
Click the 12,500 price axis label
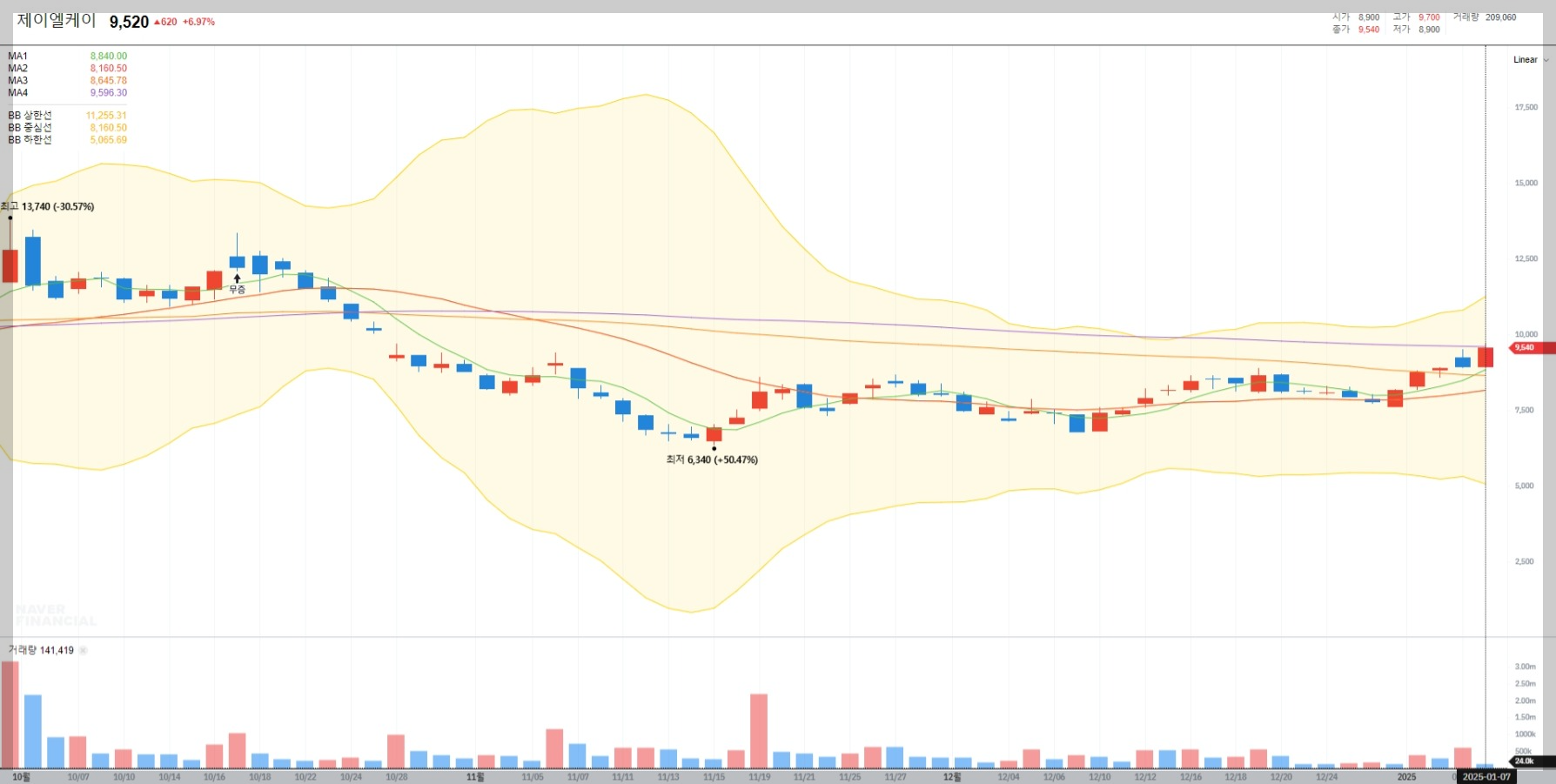1526,259
